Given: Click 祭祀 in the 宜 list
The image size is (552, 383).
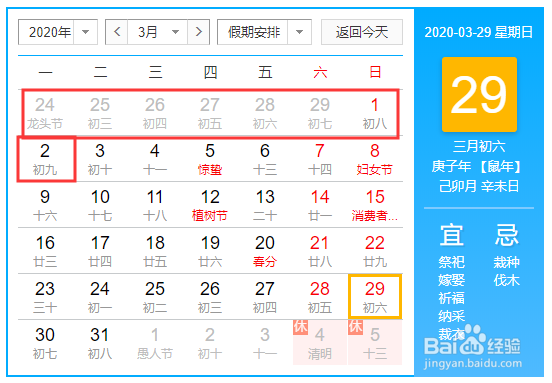Looking at the screenshot, I should (452, 262).
